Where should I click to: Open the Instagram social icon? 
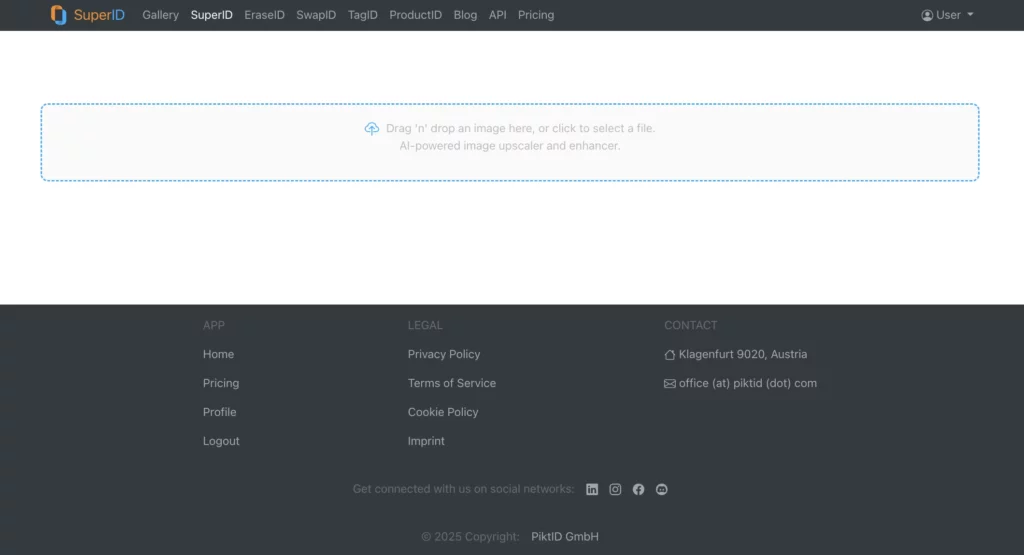(615, 489)
